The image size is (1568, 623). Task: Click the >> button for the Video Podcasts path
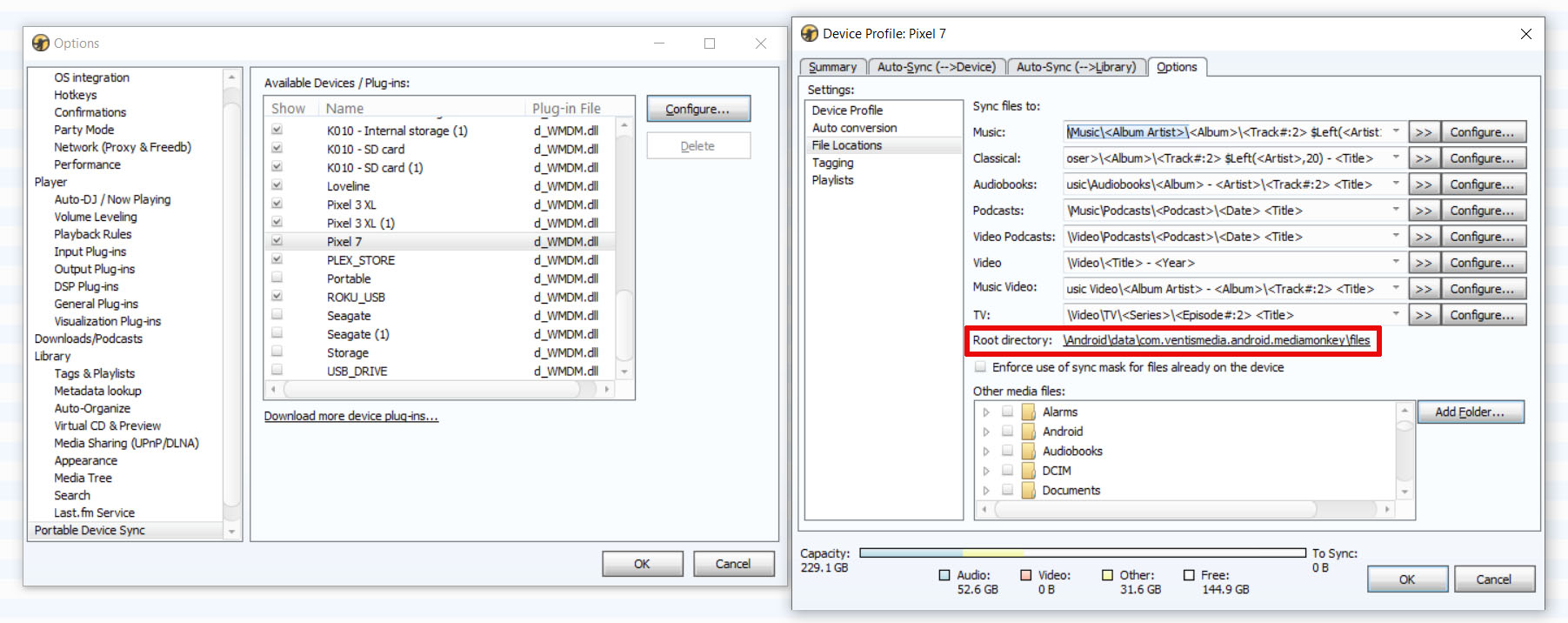pyautogui.click(x=1423, y=237)
